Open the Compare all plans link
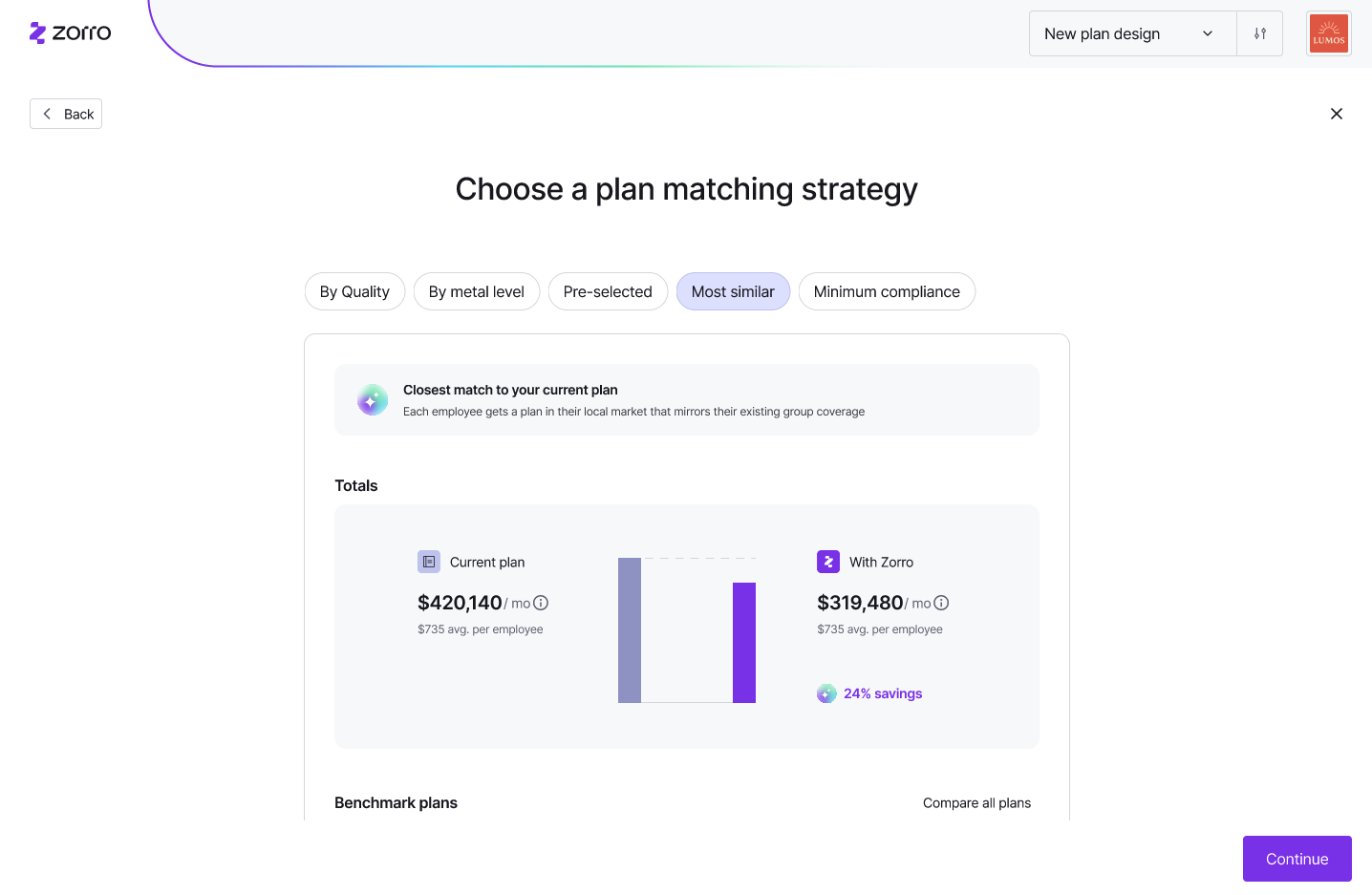The image size is (1372, 895). pyautogui.click(x=976, y=802)
